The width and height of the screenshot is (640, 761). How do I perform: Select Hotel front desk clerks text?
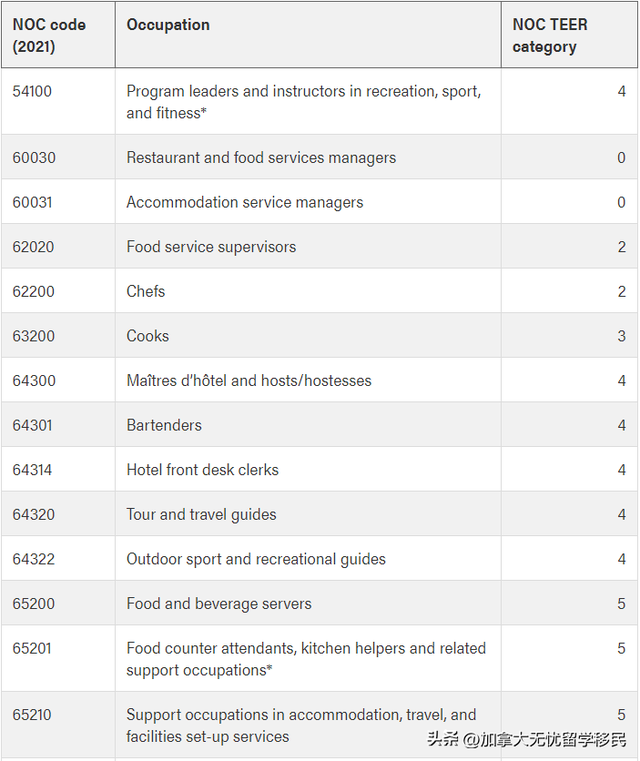coord(202,470)
